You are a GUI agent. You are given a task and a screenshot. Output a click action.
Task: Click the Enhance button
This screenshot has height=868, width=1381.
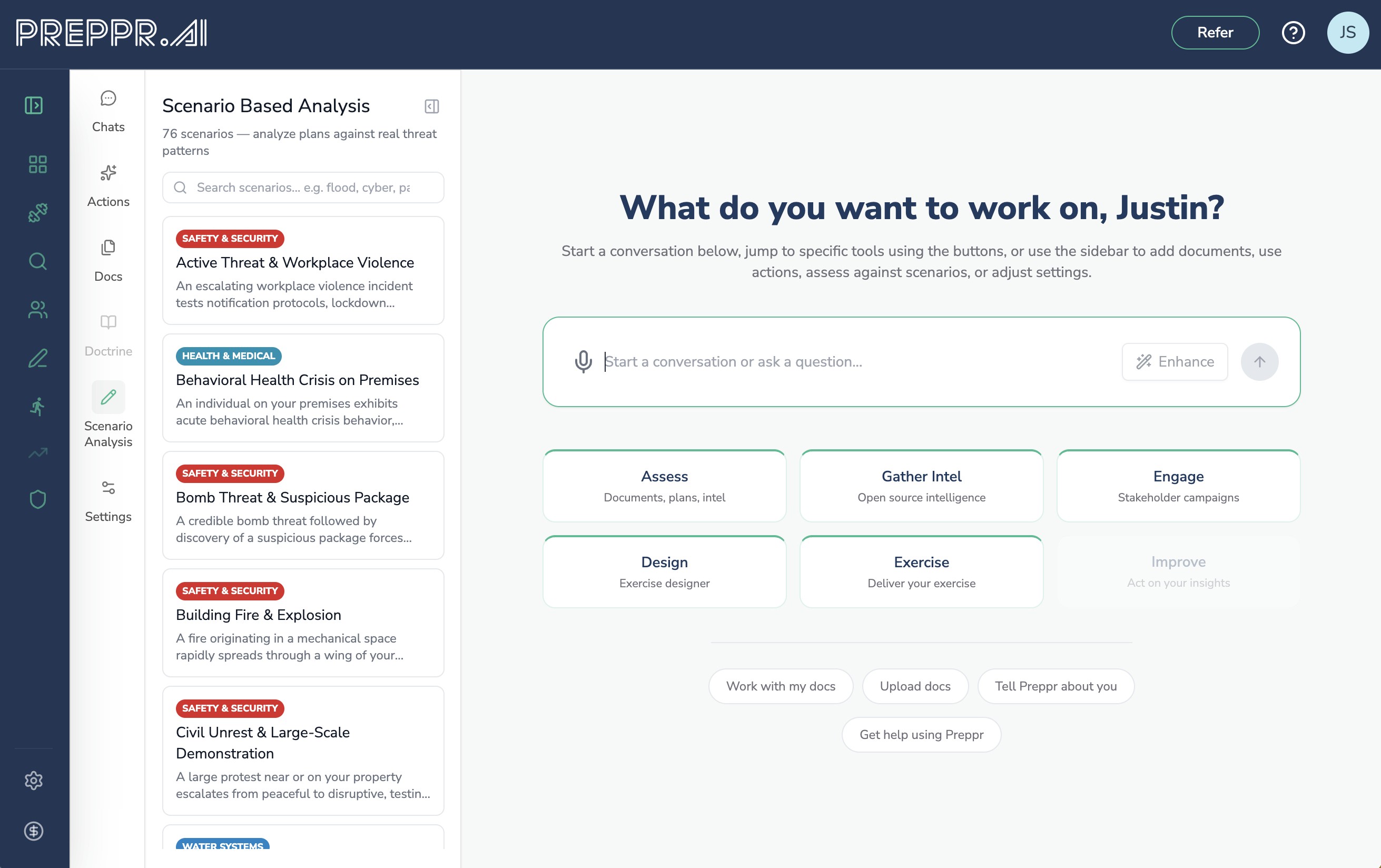[1175, 361]
